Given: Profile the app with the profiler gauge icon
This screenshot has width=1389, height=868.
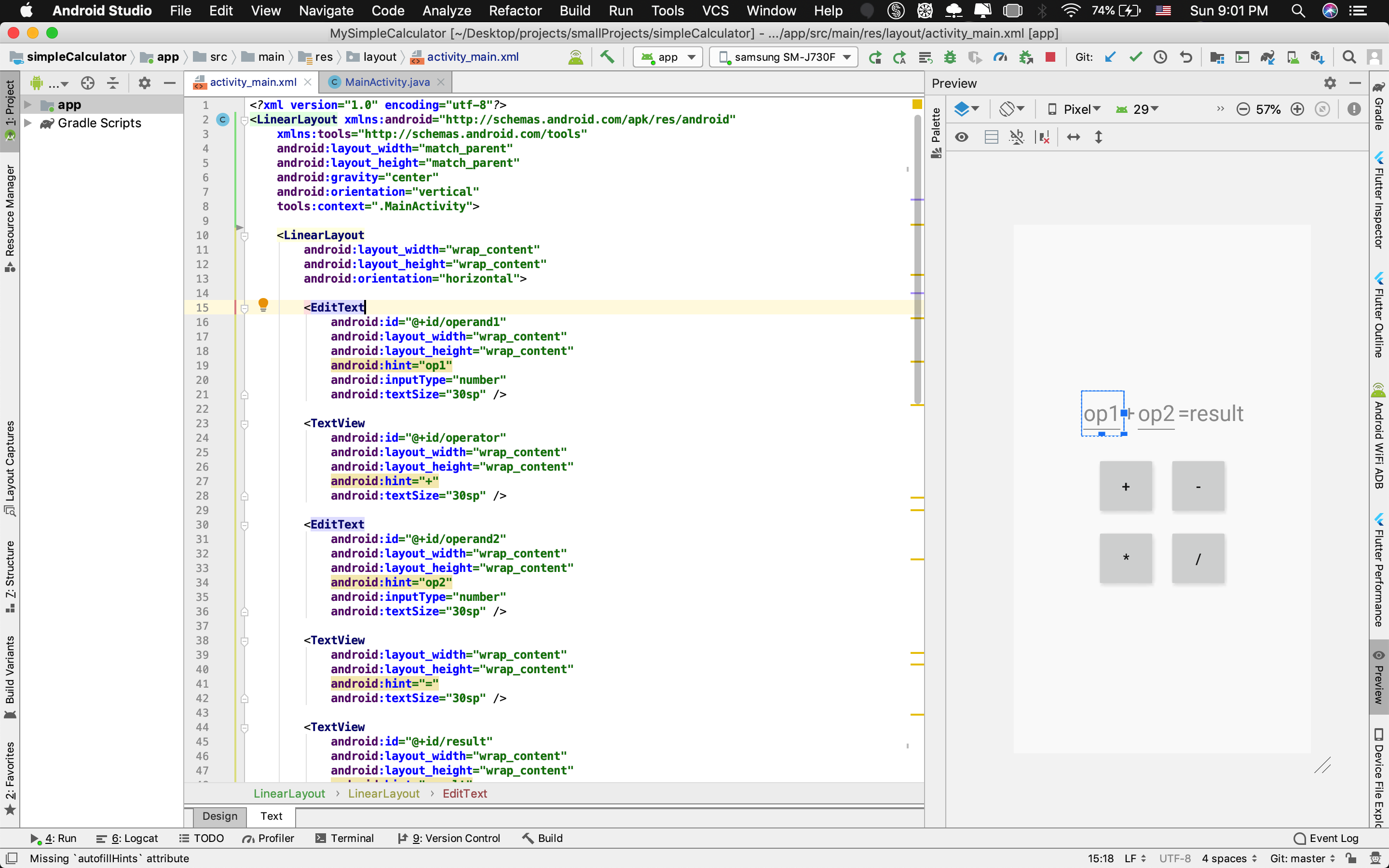Looking at the screenshot, I should click(x=999, y=57).
